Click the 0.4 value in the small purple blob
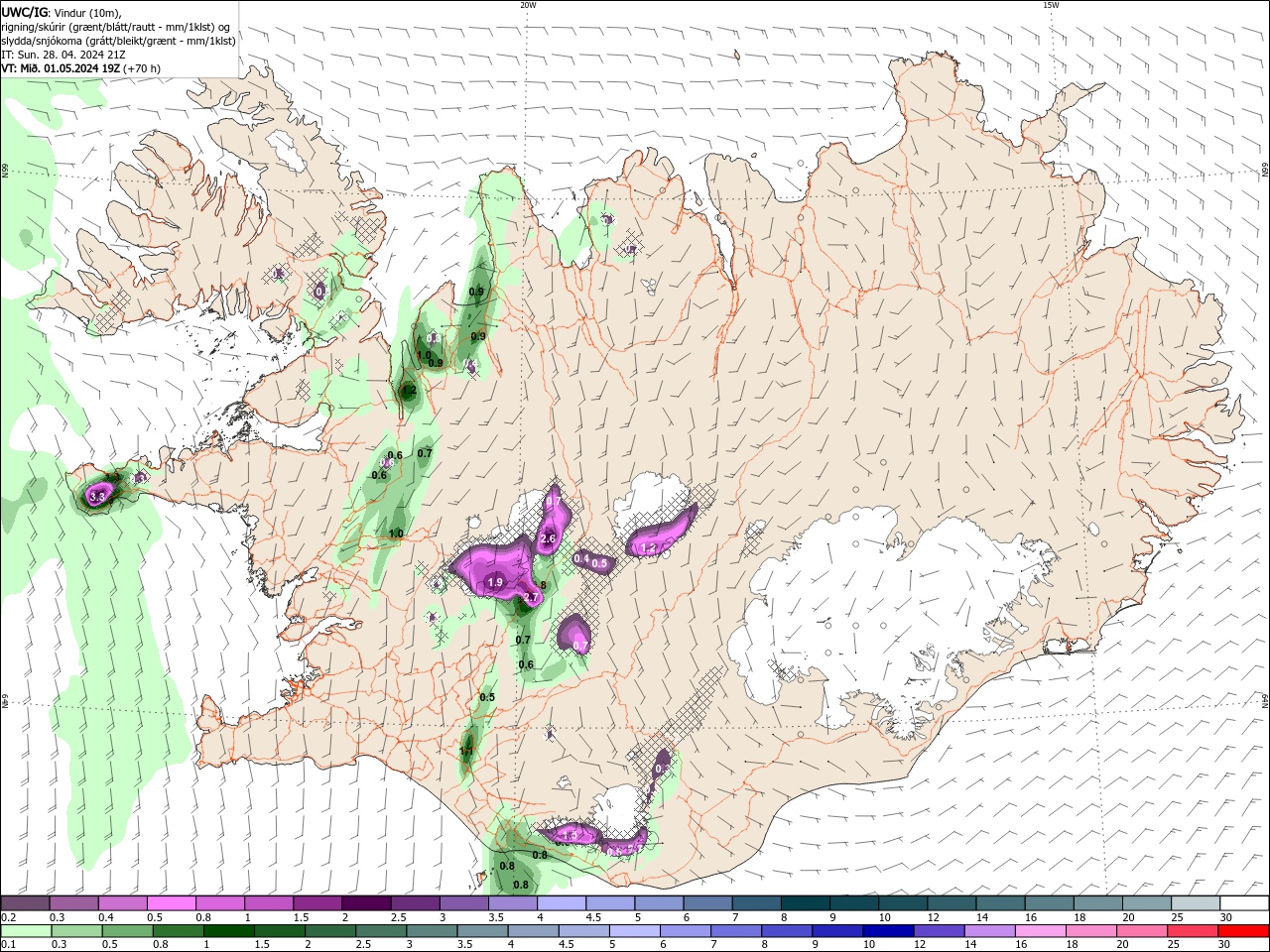The width and height of the screenshot is (1270, 952). pos(581,559)
